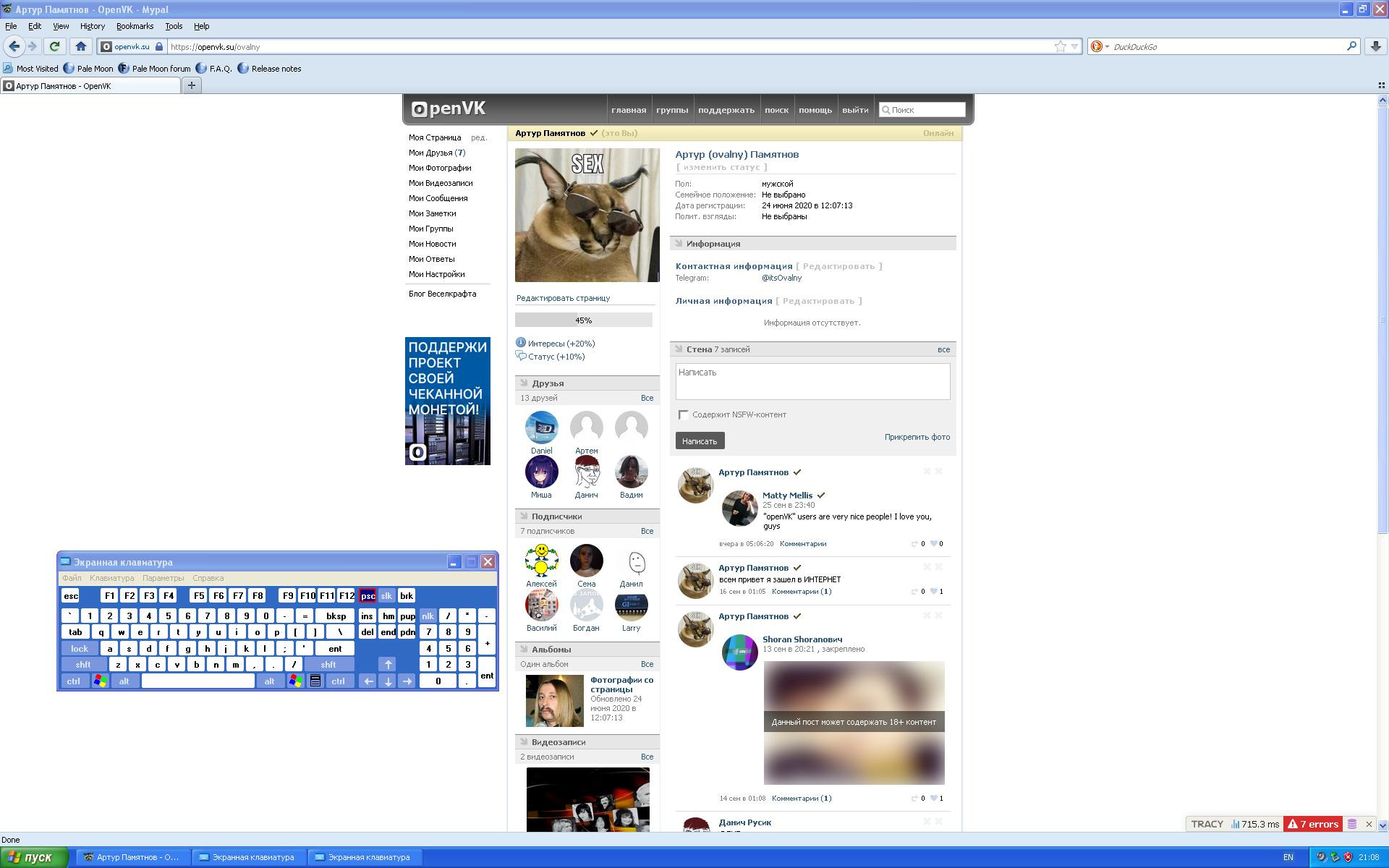Open the address bar history dropdown
The height and width of the screenshot is (868, 1389).
pos(1074,46)
